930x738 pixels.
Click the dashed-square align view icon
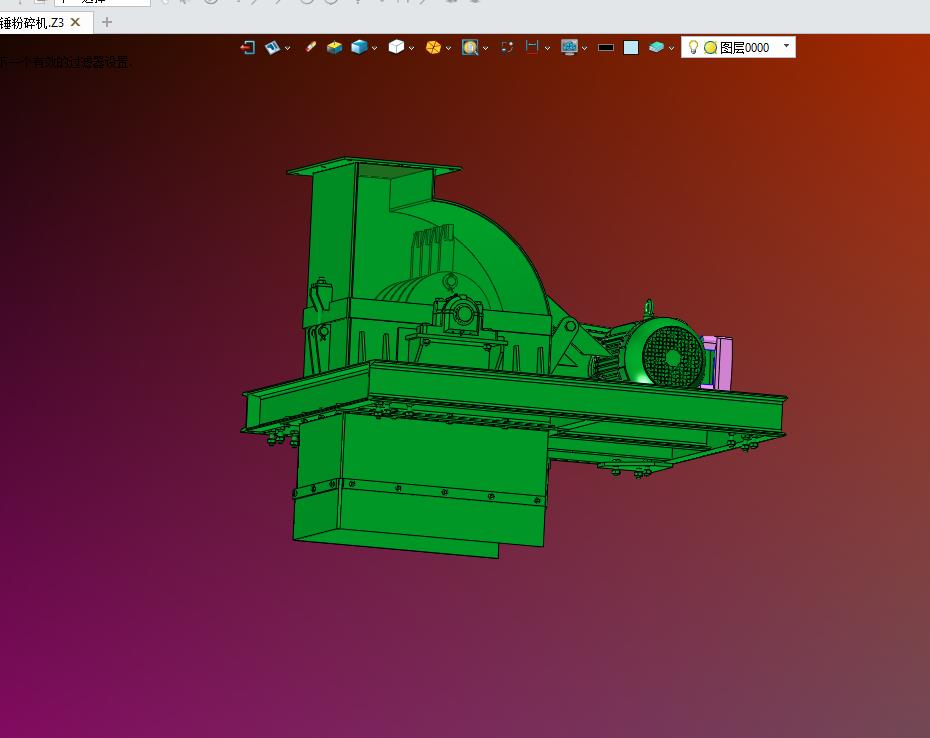(507, 47)
